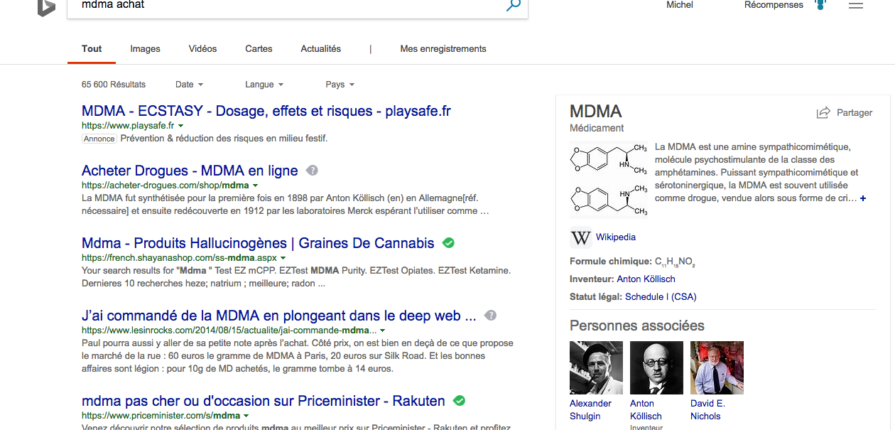Switch to the Cartes tab
Viewport: 895px width, 430px height.
(x=259, y=49)
